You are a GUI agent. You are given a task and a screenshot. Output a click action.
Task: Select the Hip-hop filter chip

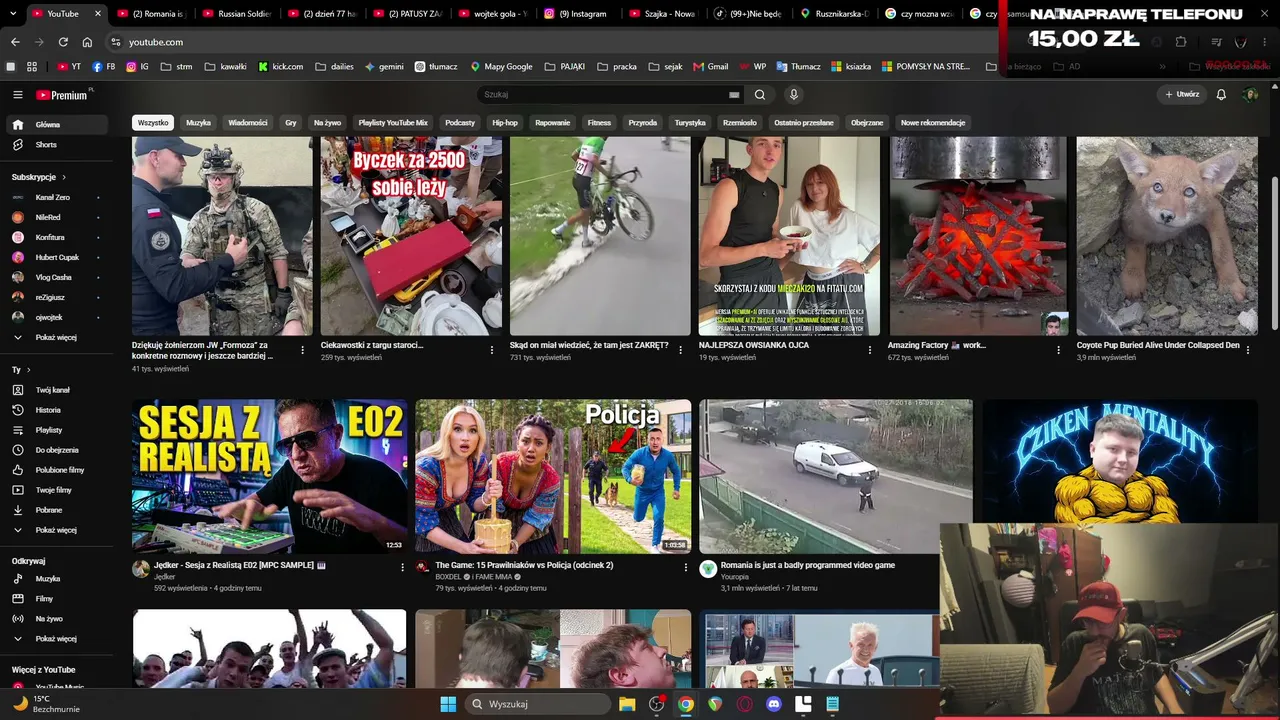(505, 123)
